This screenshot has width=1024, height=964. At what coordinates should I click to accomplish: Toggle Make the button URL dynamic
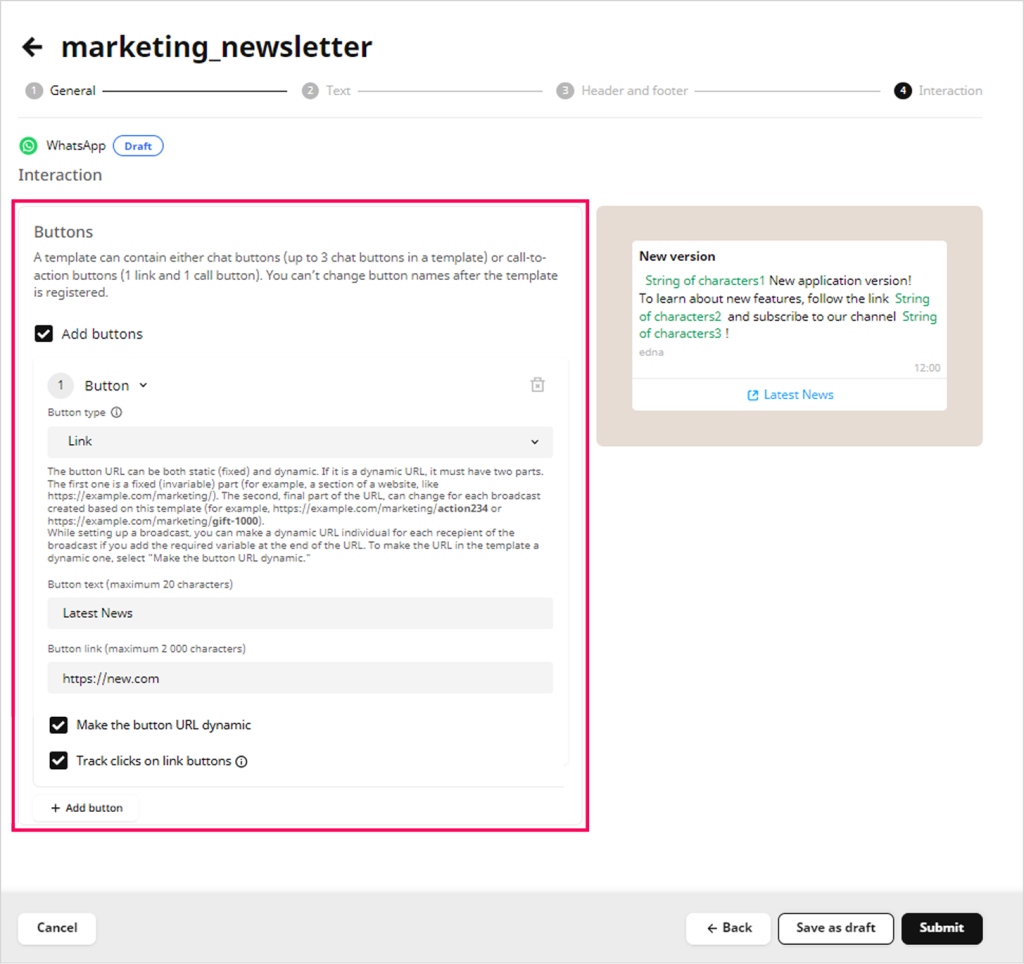[59, 725]
